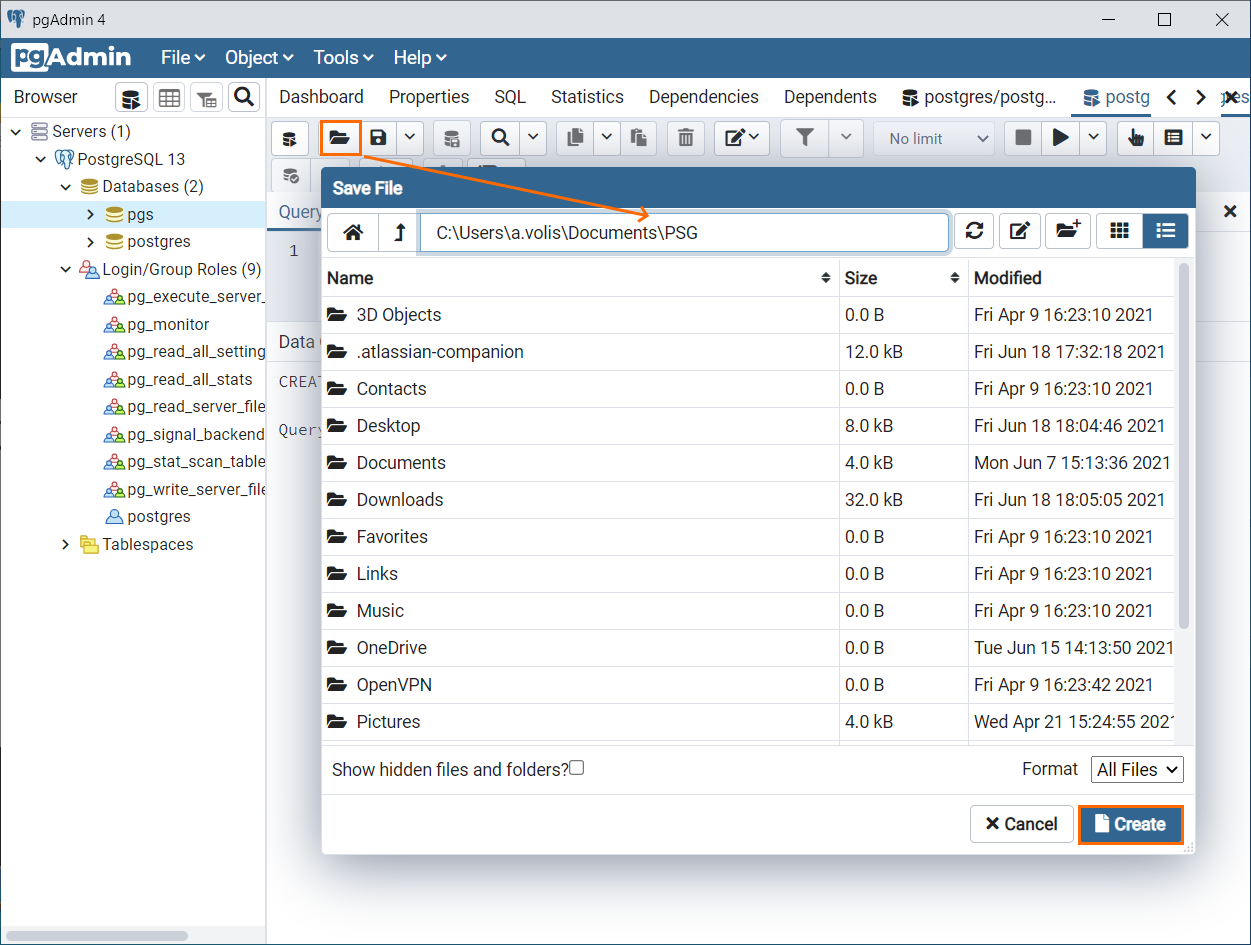Click the file path input field
This screenshot has width=1251, height=945.
[x=684, y=232]
